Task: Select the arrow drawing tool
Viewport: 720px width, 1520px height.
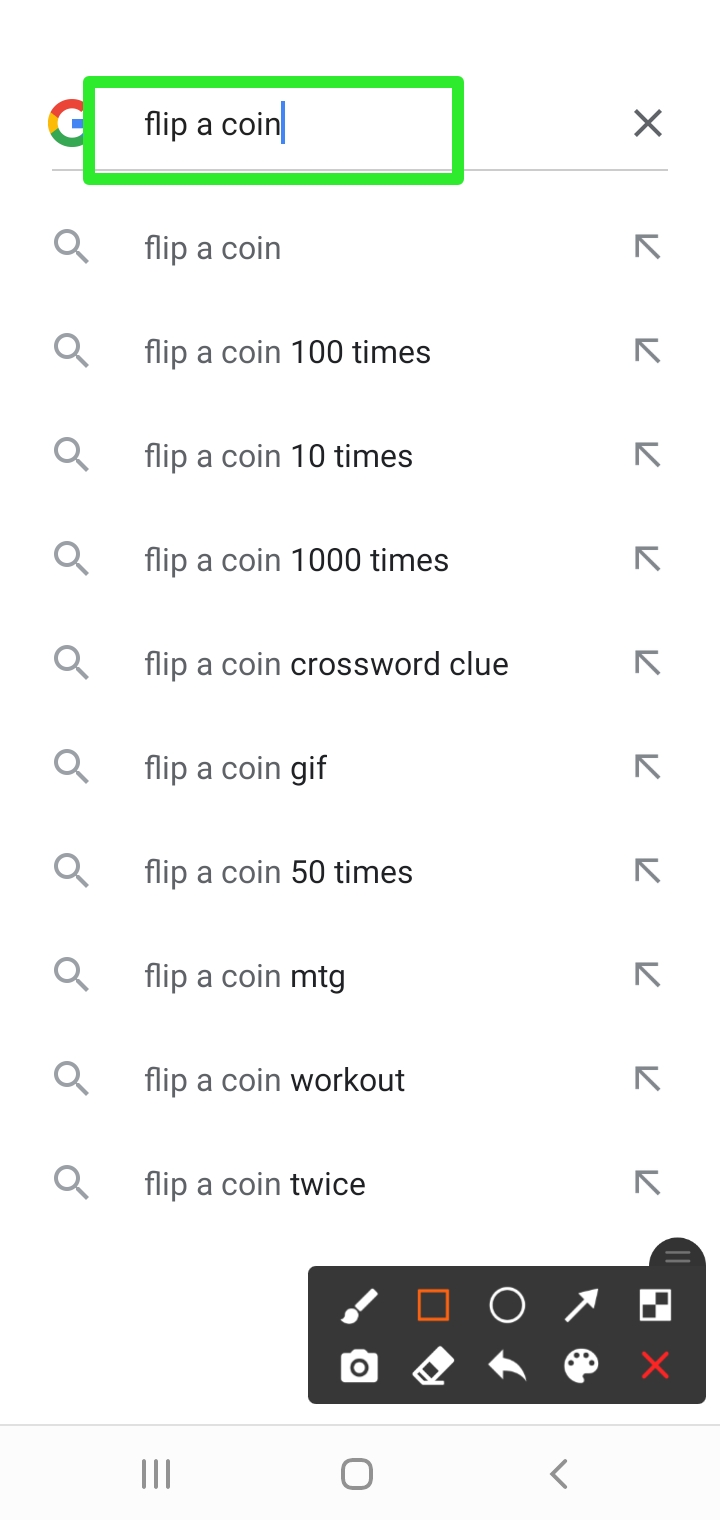Action: [581, 1306]
